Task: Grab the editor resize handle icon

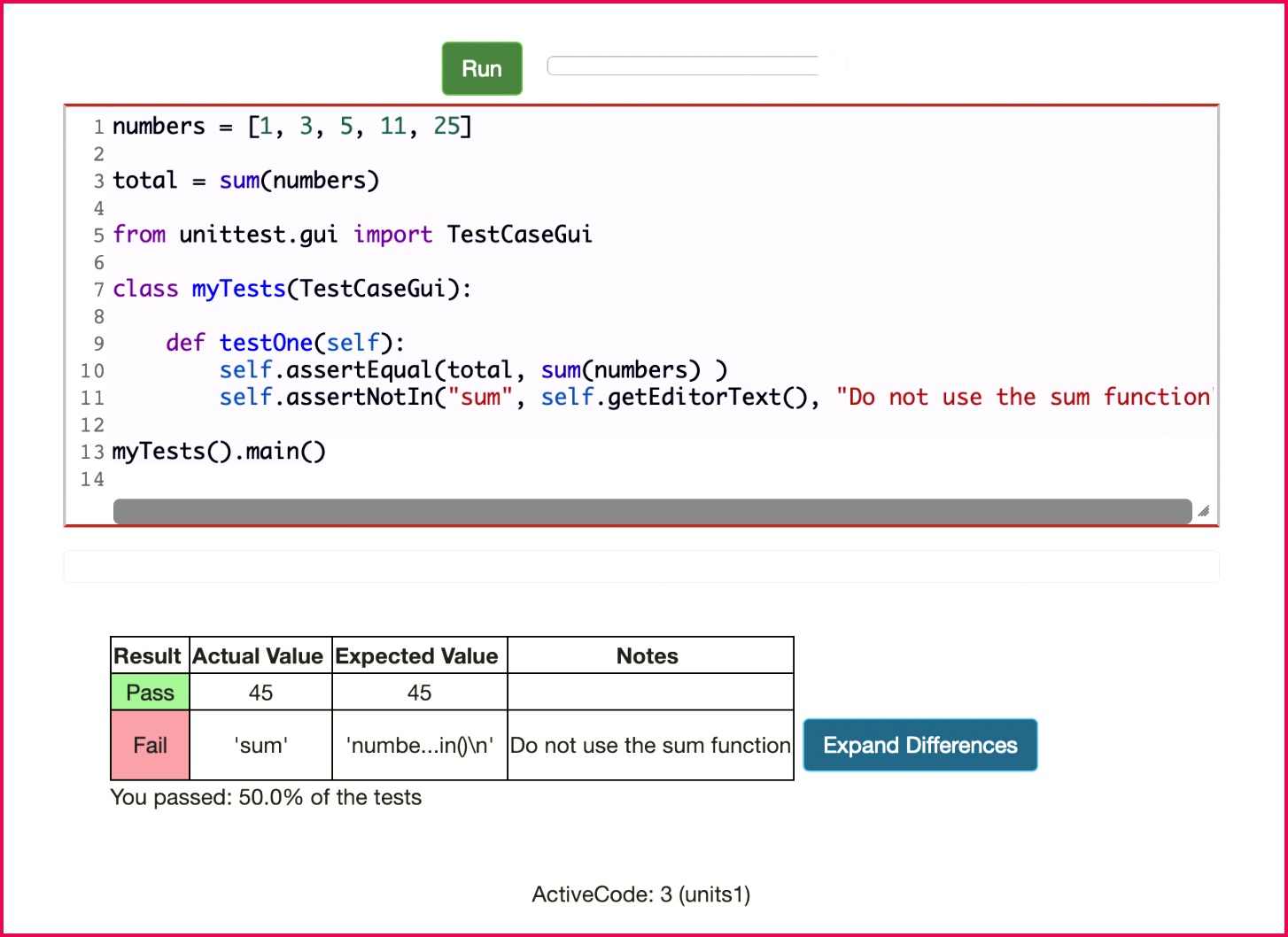Action: [x=1203, y=511]
